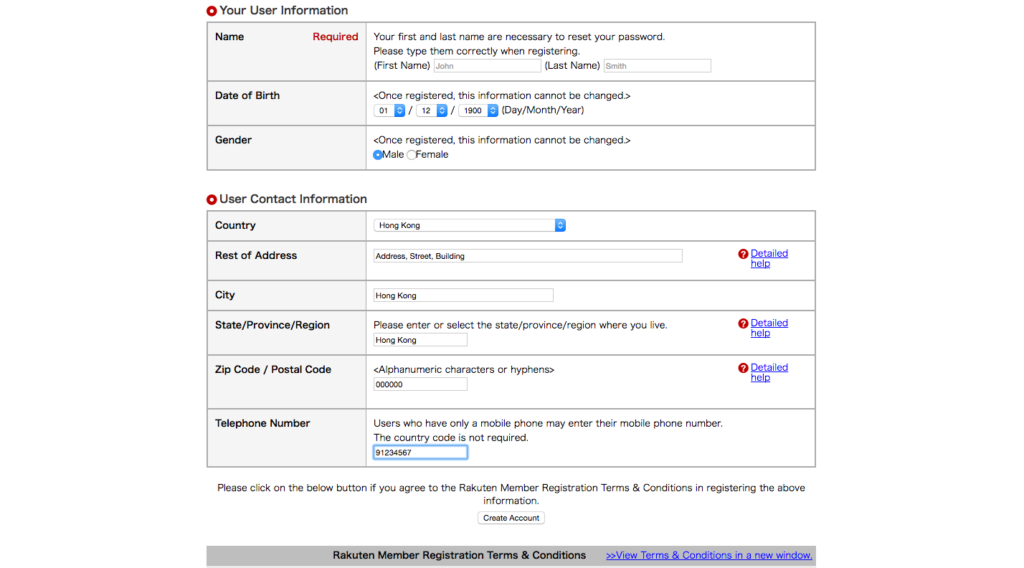
Task: Focus the First Name input field
Action: click(x=487, y=66)
